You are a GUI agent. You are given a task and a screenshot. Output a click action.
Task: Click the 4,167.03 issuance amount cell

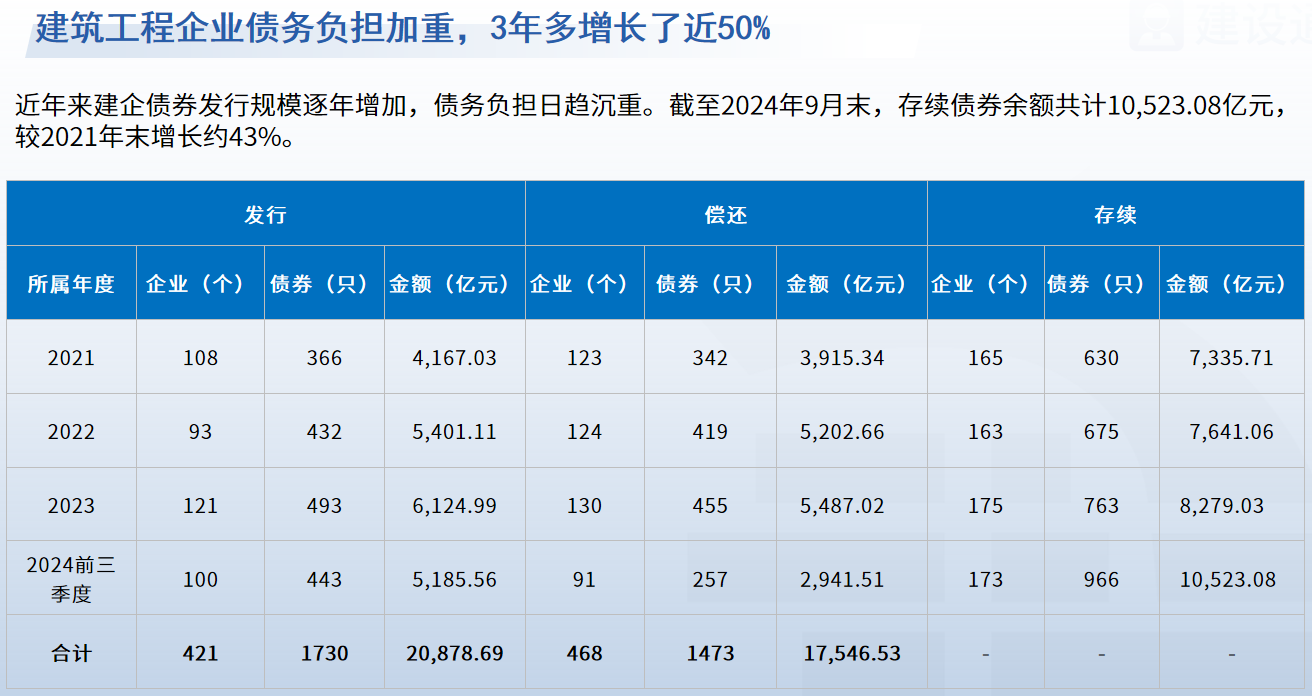click(454, 358)
